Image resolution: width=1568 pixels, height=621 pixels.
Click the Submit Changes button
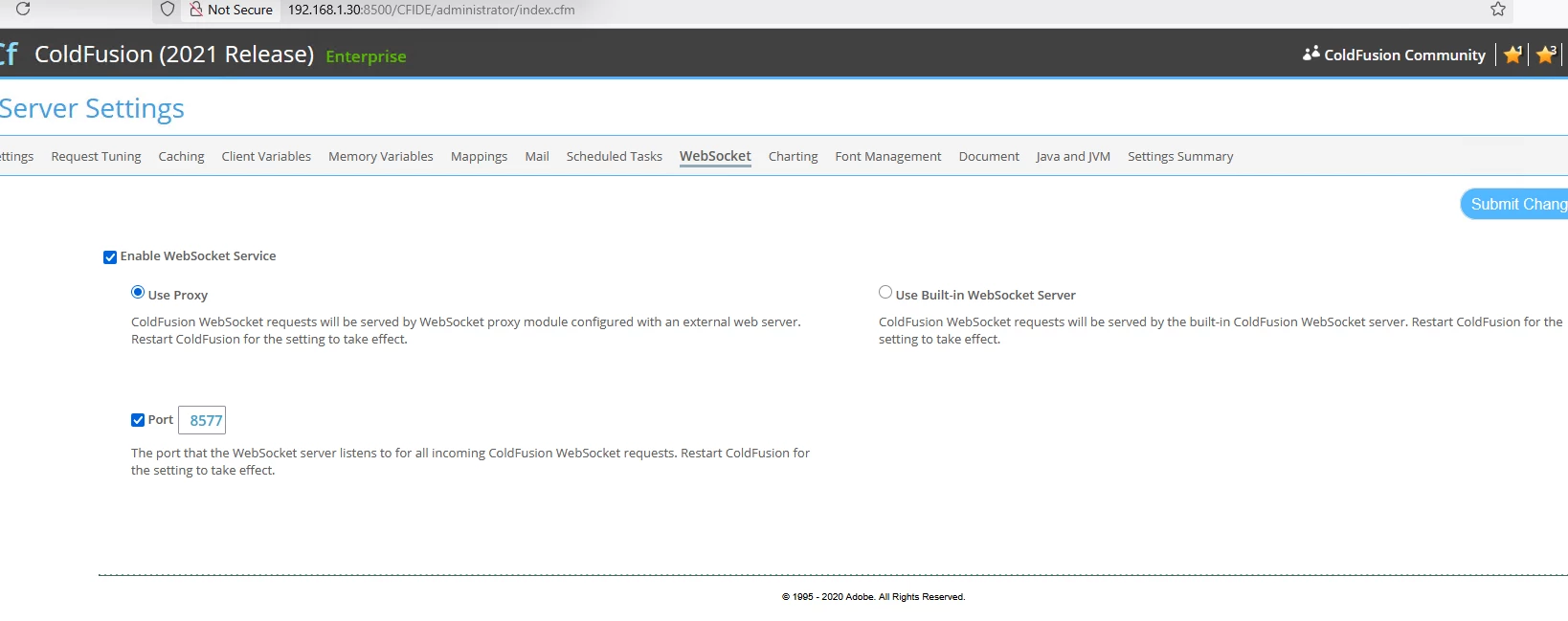pos(1514,204)
